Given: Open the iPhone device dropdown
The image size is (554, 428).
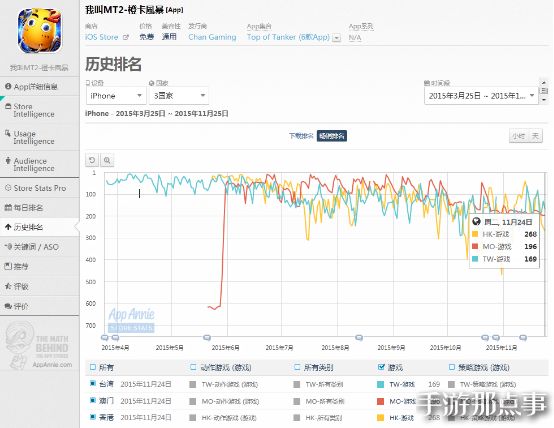Looking at the screenshot, I should click(116, 96).
